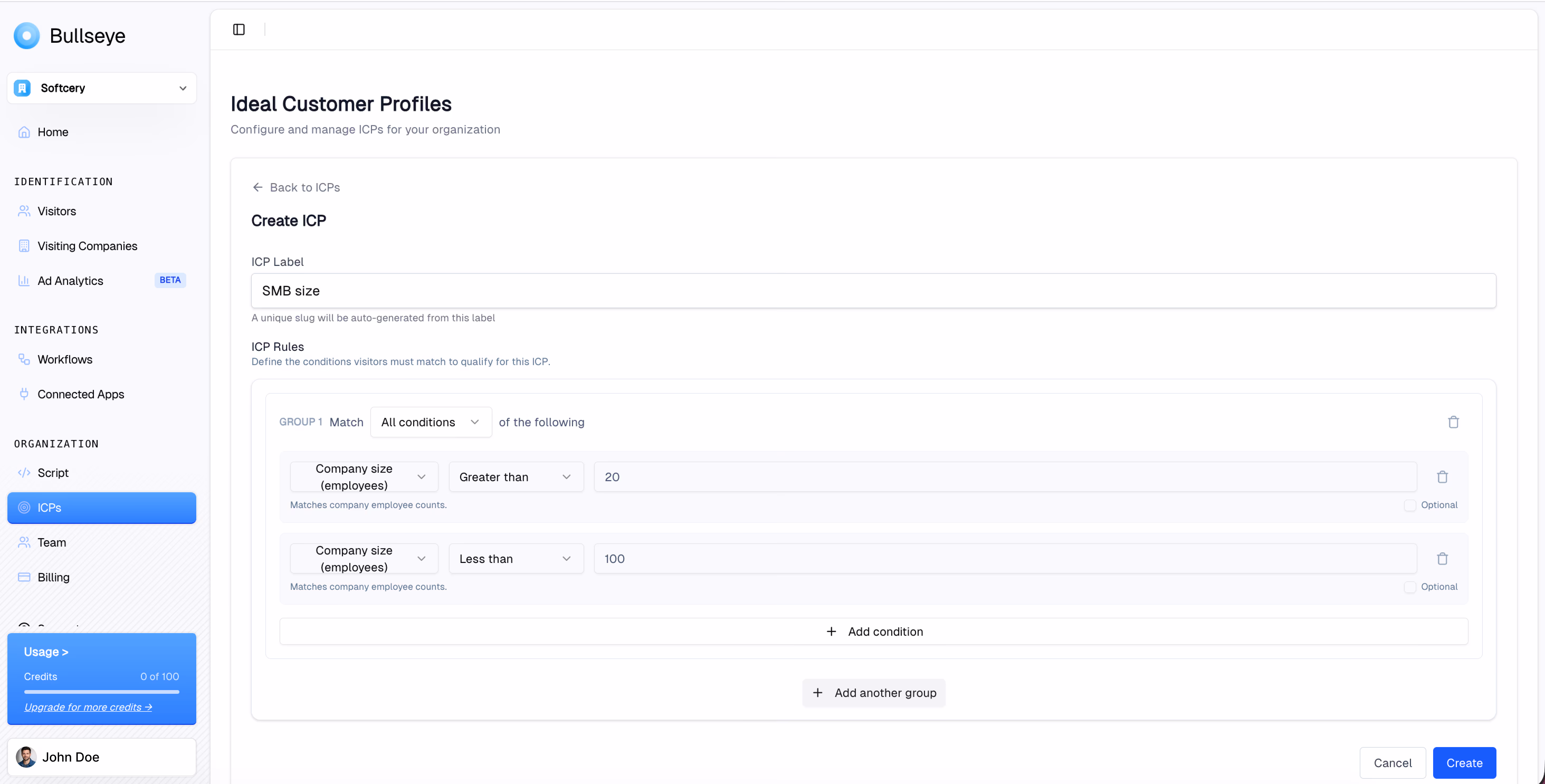This screenshot has height=784, width=1545.
Task: Click the Ad Analytics chart icon
Action: pyautogui.click(x=24, y=281)
